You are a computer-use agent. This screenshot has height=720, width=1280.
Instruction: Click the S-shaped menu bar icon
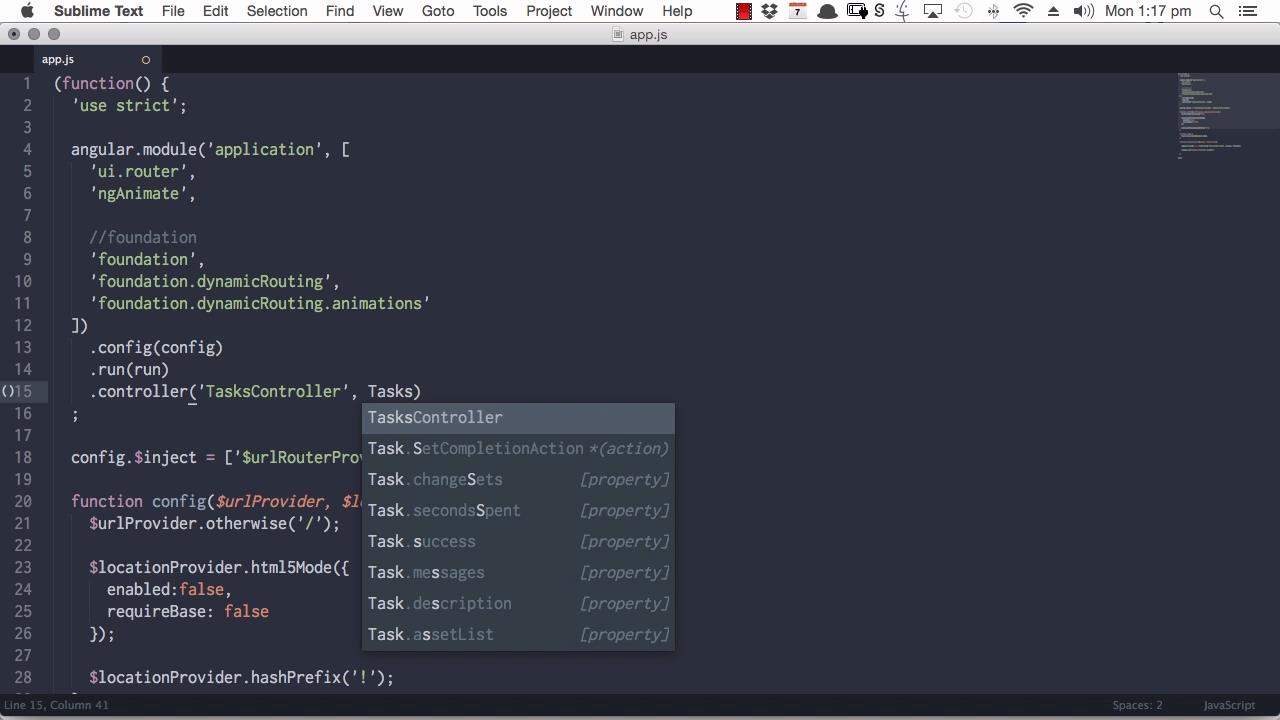pyautogui.click(x=879, y=11)
